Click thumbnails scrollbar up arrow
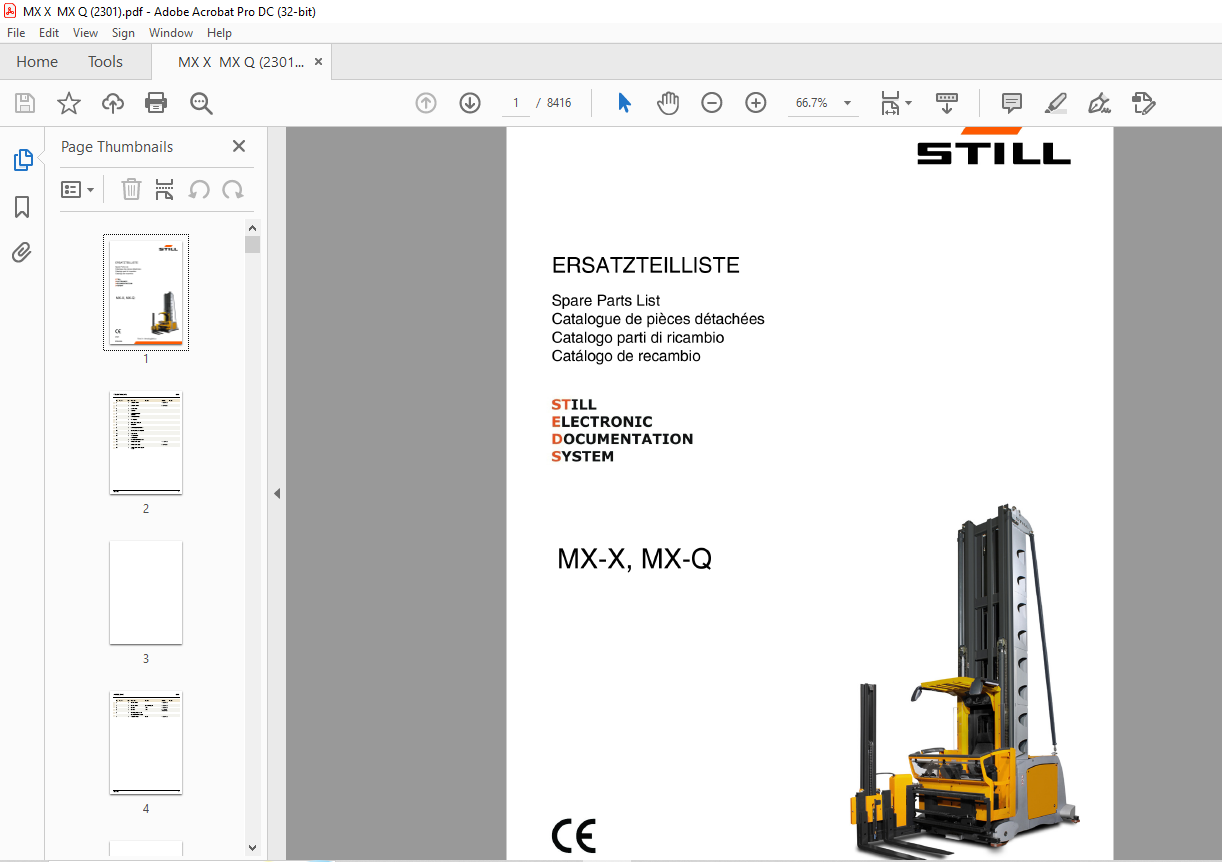 point(252,228)
